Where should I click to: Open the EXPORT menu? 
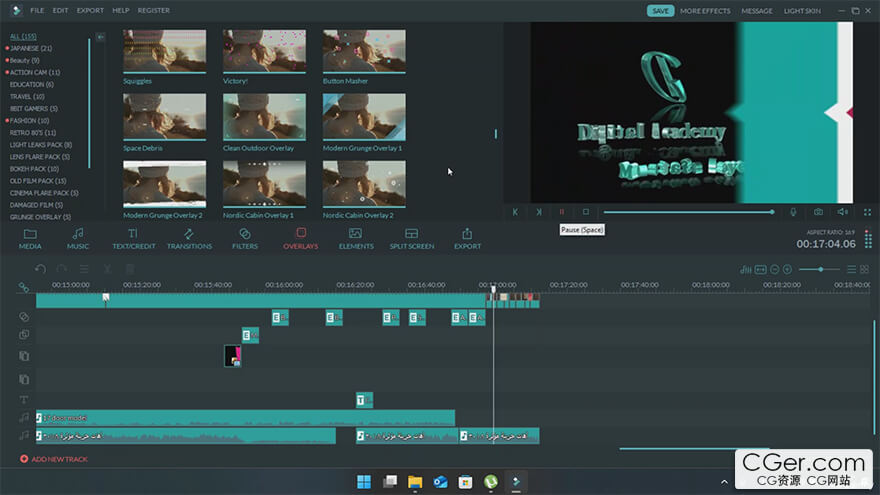90,10
